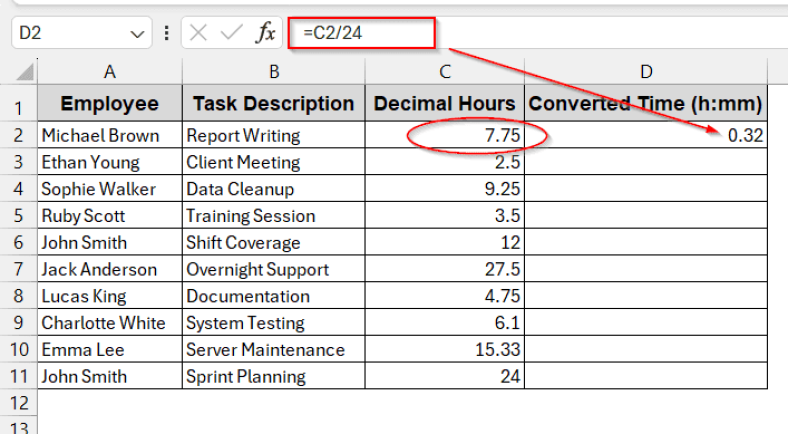Click the Cancel (X) formula icon

coord(198,33)
